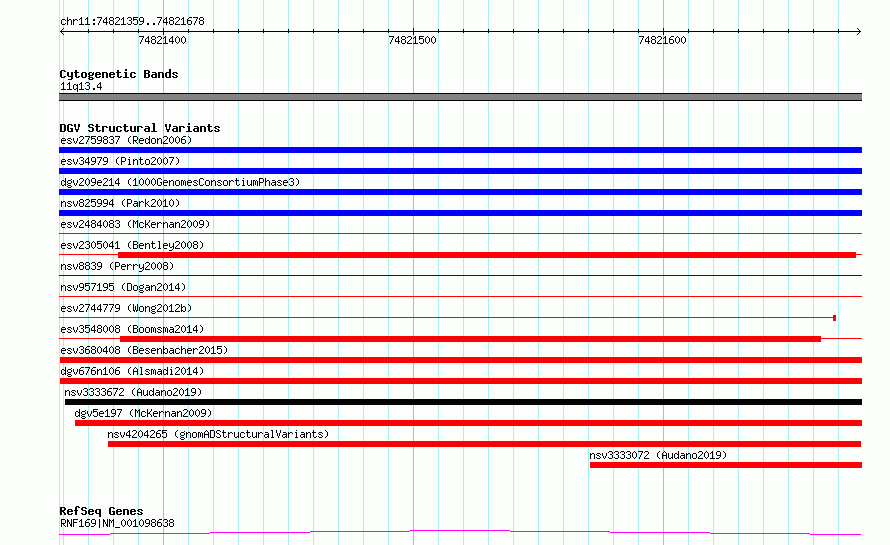The image size is (890, 545).
Task: Open the dgv209e214 (1000GenomesConsortiumPhase3) label
Action: (180, 182)
